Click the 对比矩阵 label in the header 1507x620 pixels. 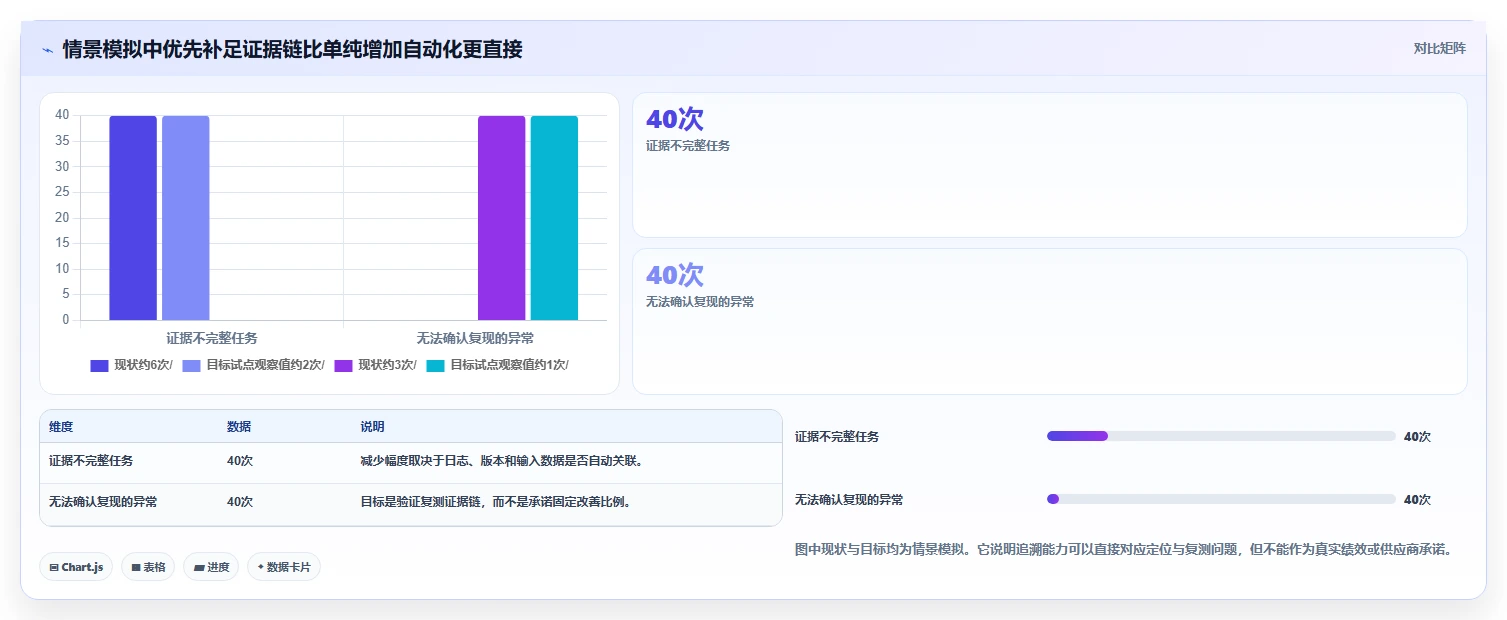[x=1440, y=48]
